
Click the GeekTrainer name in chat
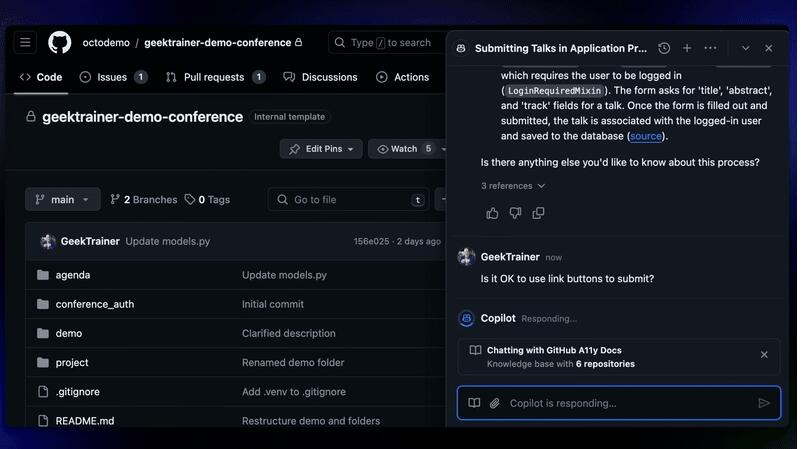[x=510, y=257]
